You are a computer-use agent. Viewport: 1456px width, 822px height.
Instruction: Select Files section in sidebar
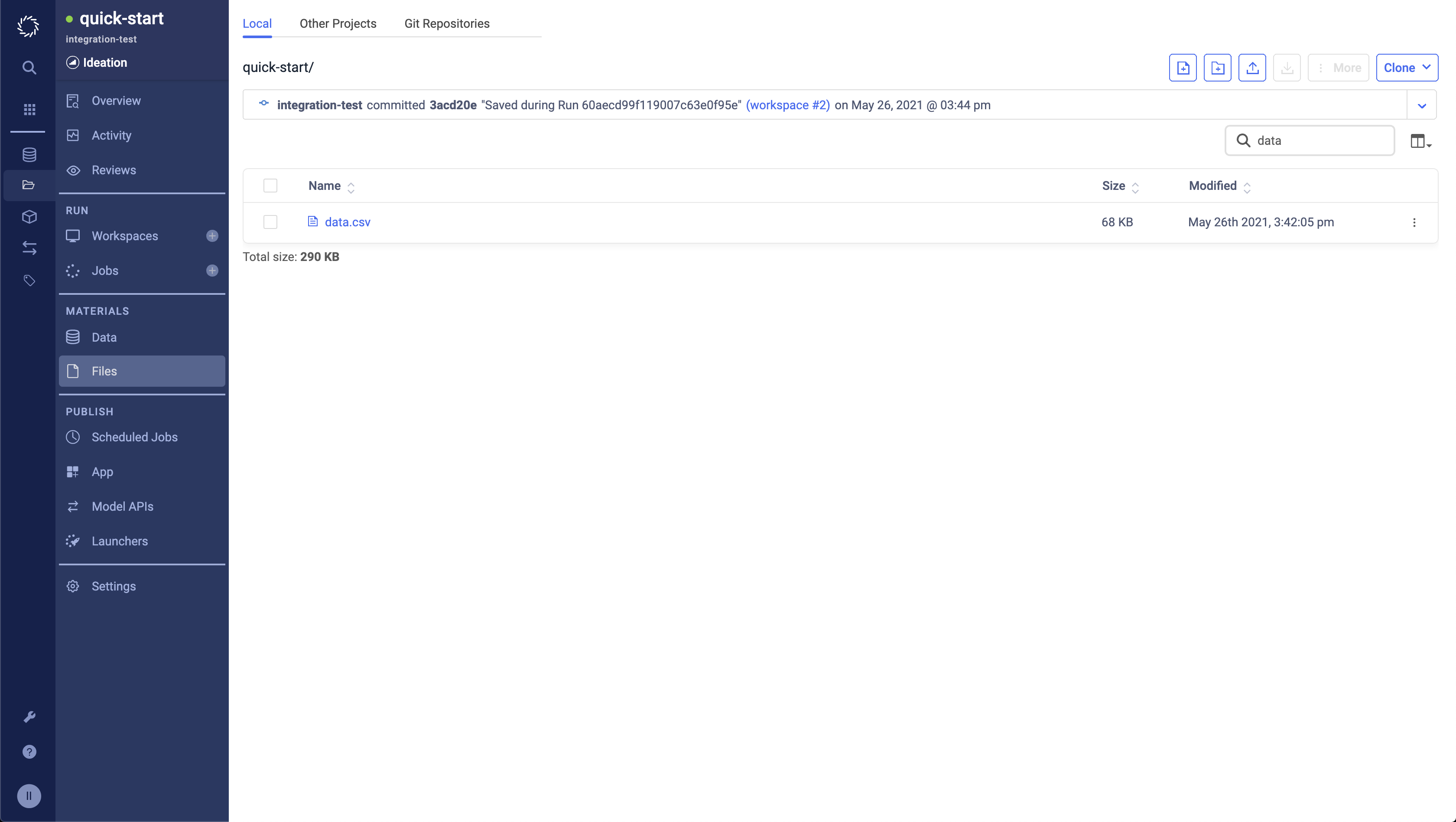click(x=104, y=371)
